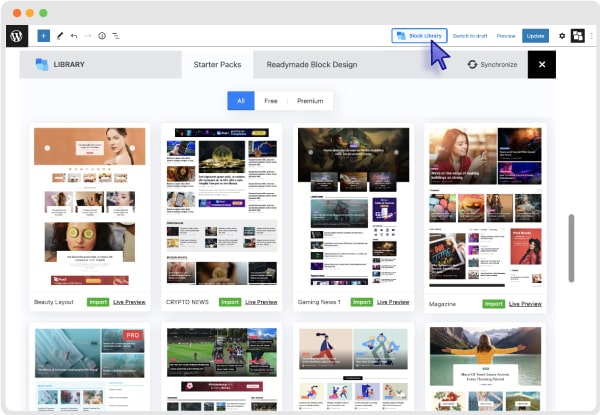Select the Starter Packs tab
Screen dimensions: 600x415
[216, 64]
